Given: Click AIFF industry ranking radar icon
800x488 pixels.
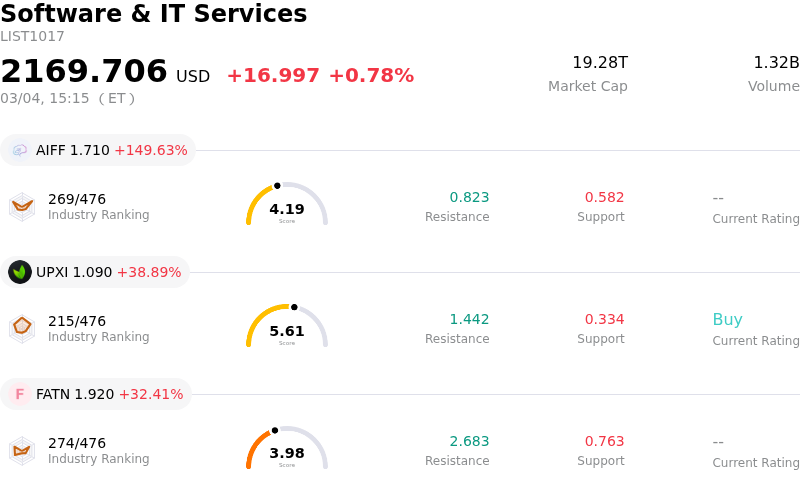Looking at the screenshot, I should point(22,206).
